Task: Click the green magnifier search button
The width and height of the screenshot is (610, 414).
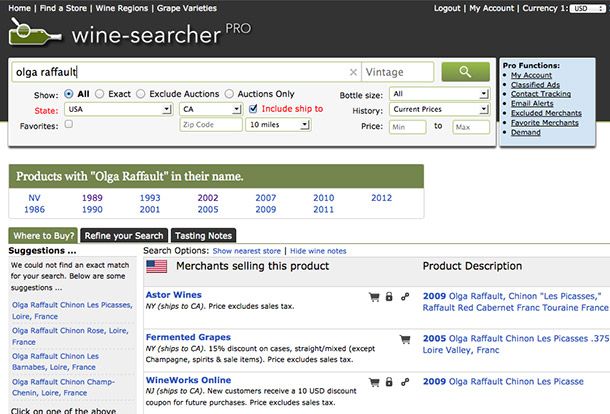Action: pos(465,72)
